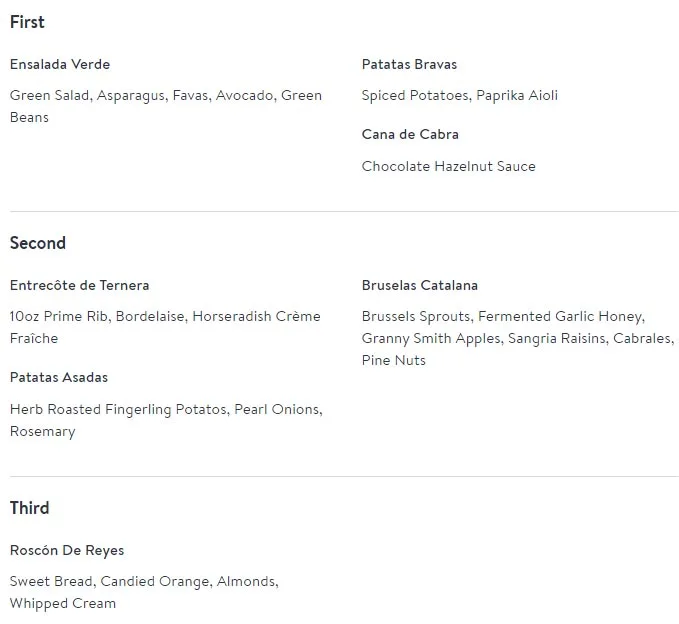679x624 pixels.
Task: Select the Bruselas Catalana dish title
Action: pyautogui.click(x=420, y=285)
